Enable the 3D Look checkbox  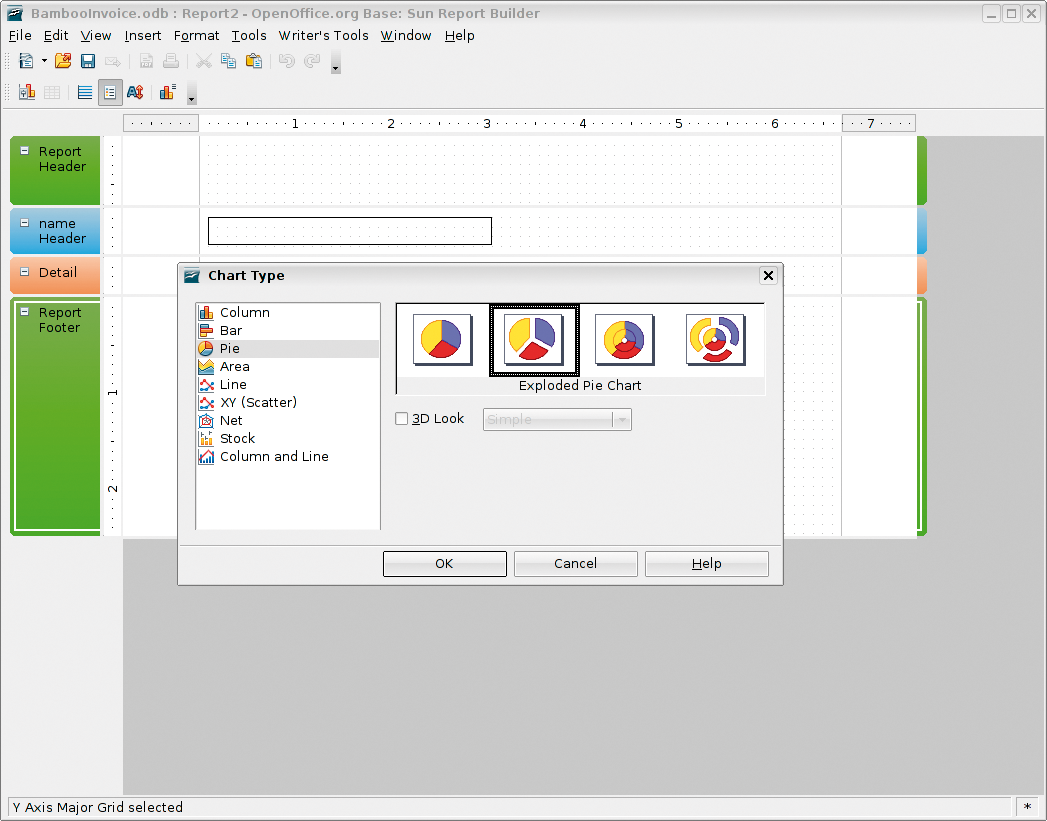401,419
